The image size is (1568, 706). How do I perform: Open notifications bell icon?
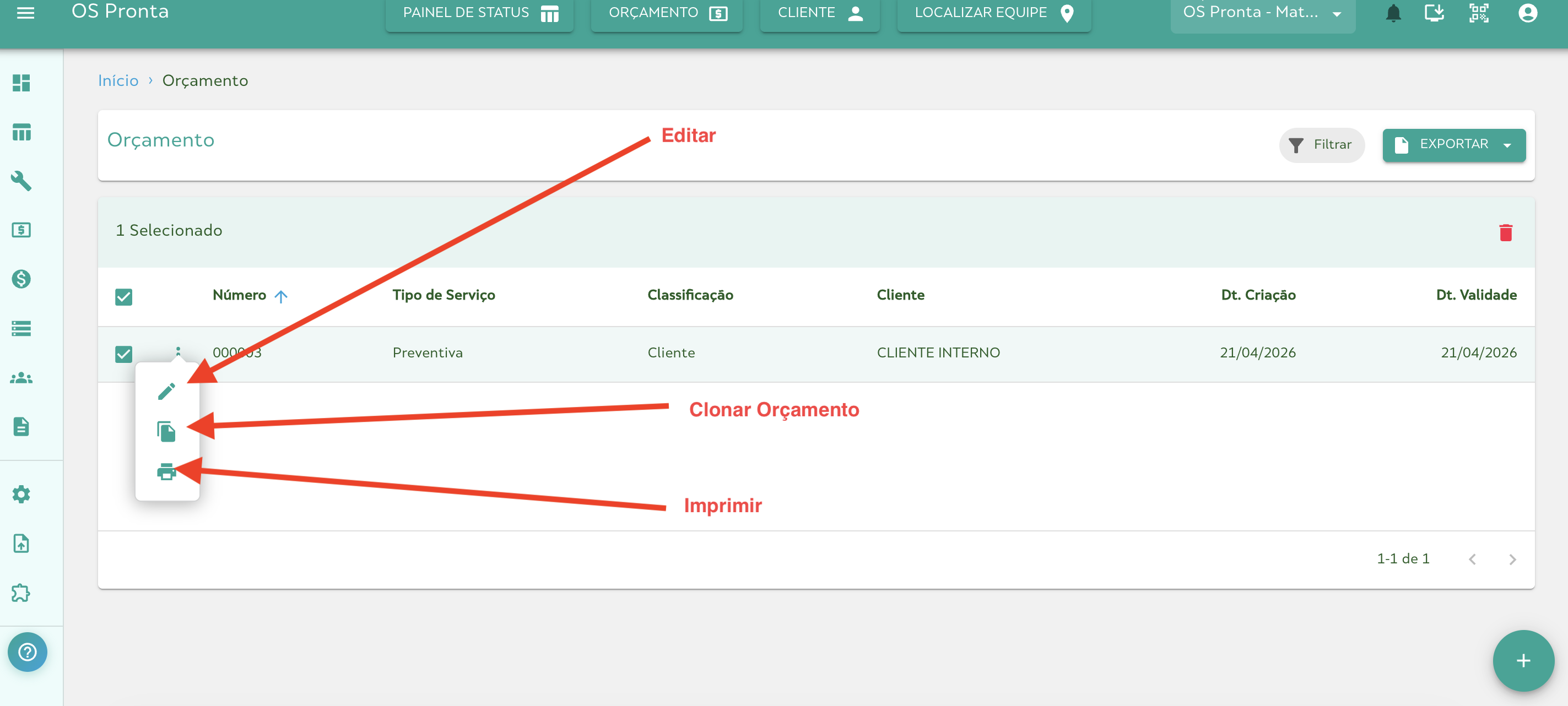[x=1393, y=13]
